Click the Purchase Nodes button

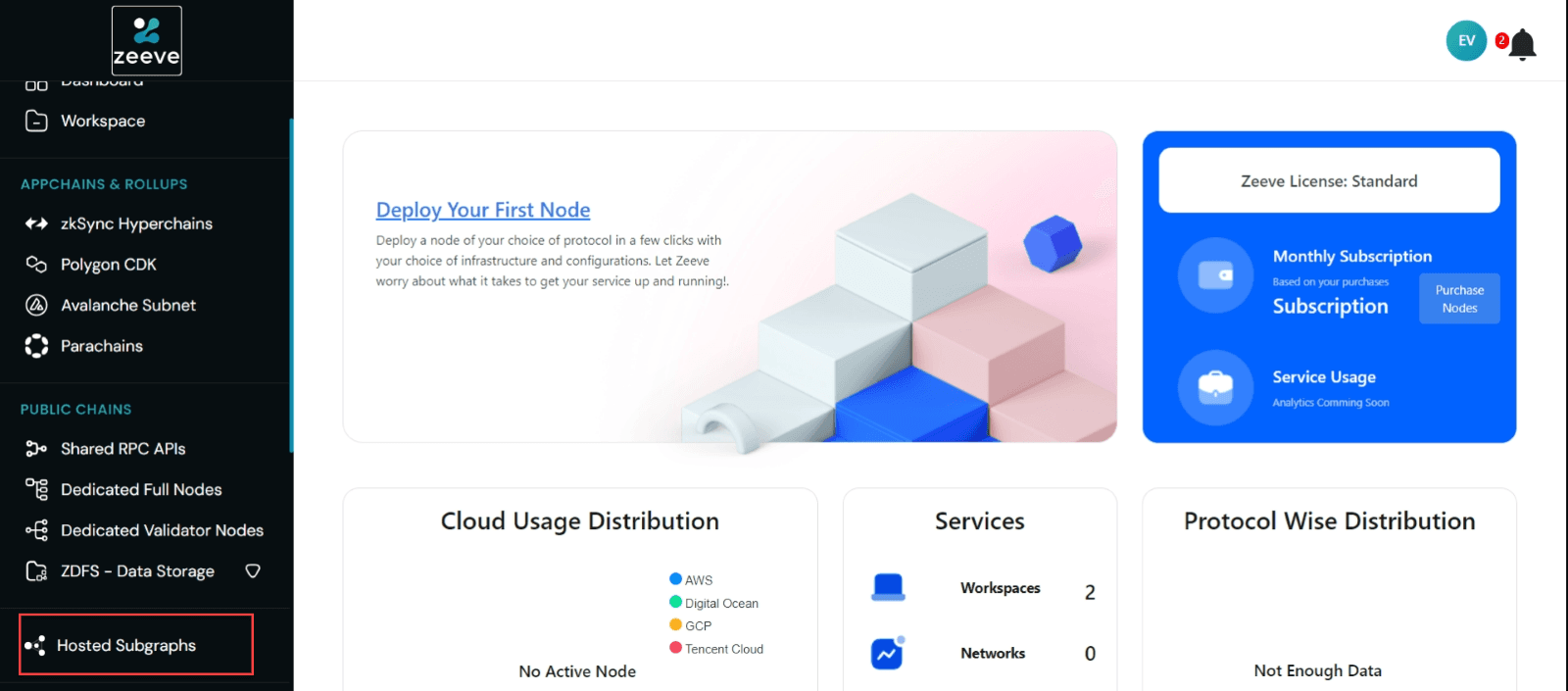(1459, 299)
